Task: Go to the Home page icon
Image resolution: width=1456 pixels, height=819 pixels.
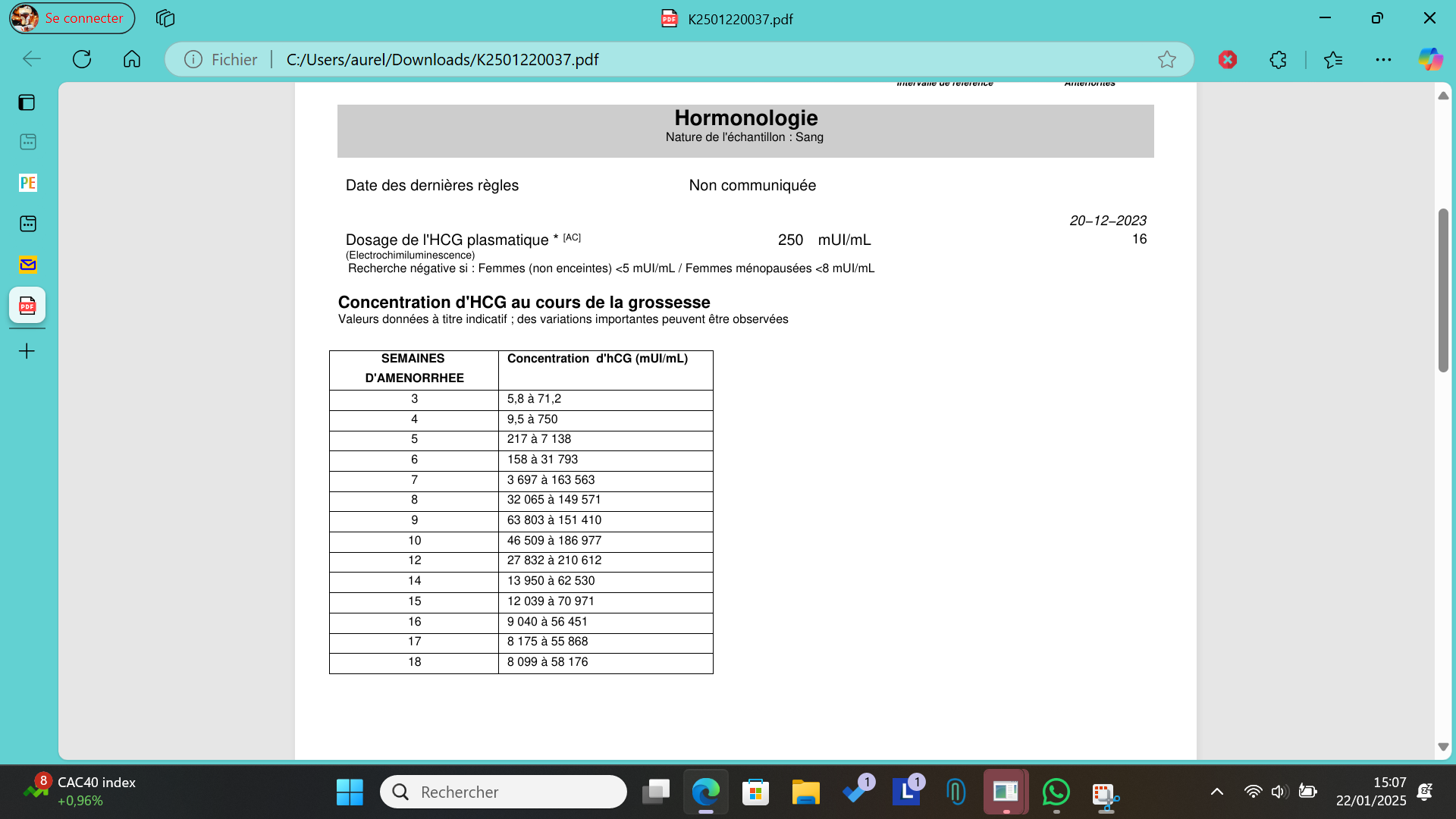Action: pyautogui.click(x=132, y=59)
